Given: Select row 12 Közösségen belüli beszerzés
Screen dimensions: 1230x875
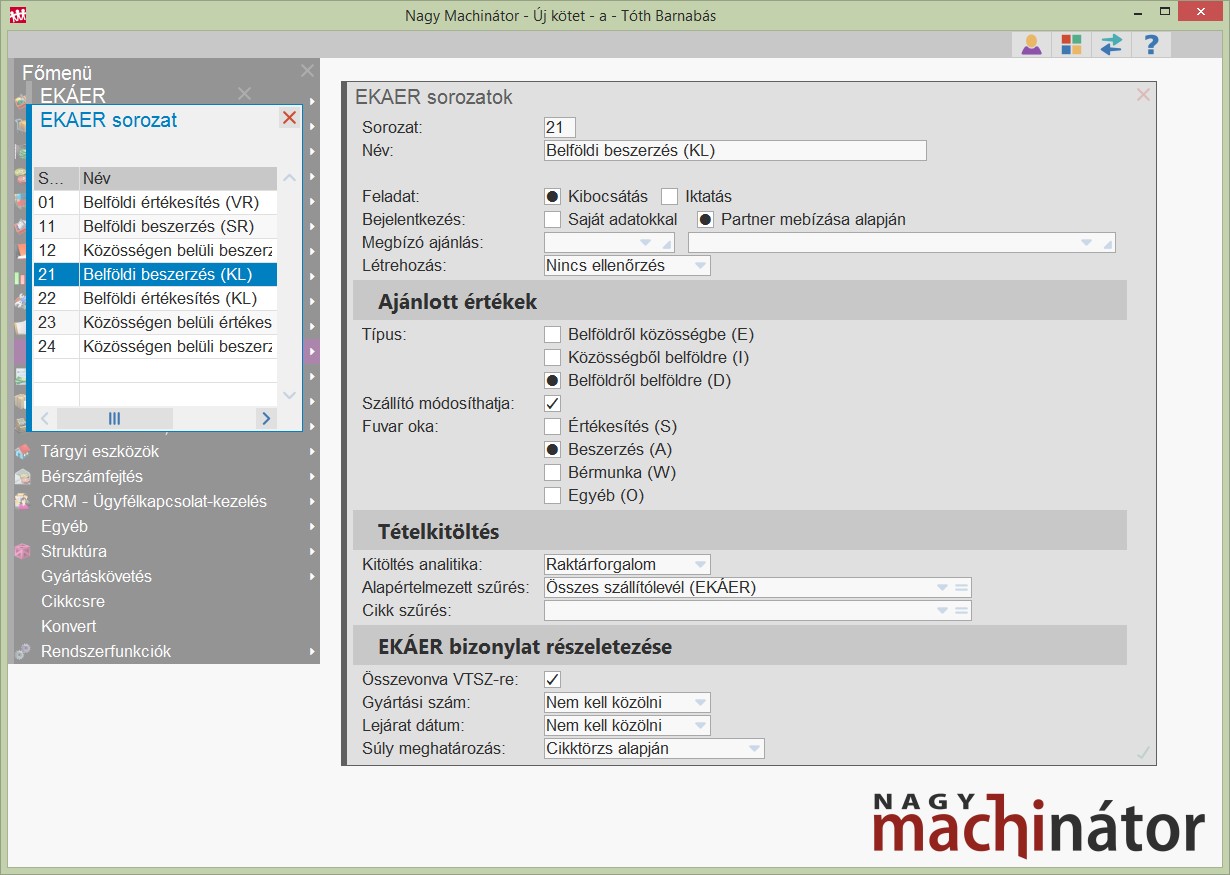Looking at the screenshot, I should point(155,251).
